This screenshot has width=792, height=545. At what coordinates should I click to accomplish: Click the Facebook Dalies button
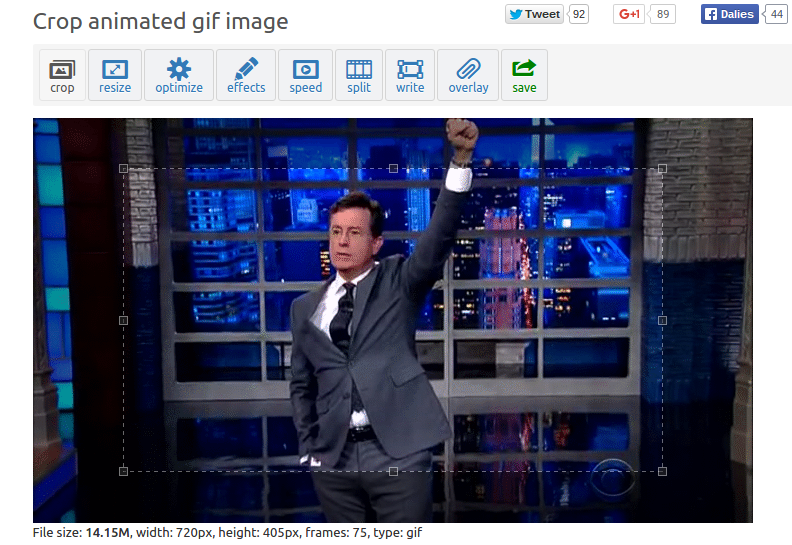tap(729, 14)
